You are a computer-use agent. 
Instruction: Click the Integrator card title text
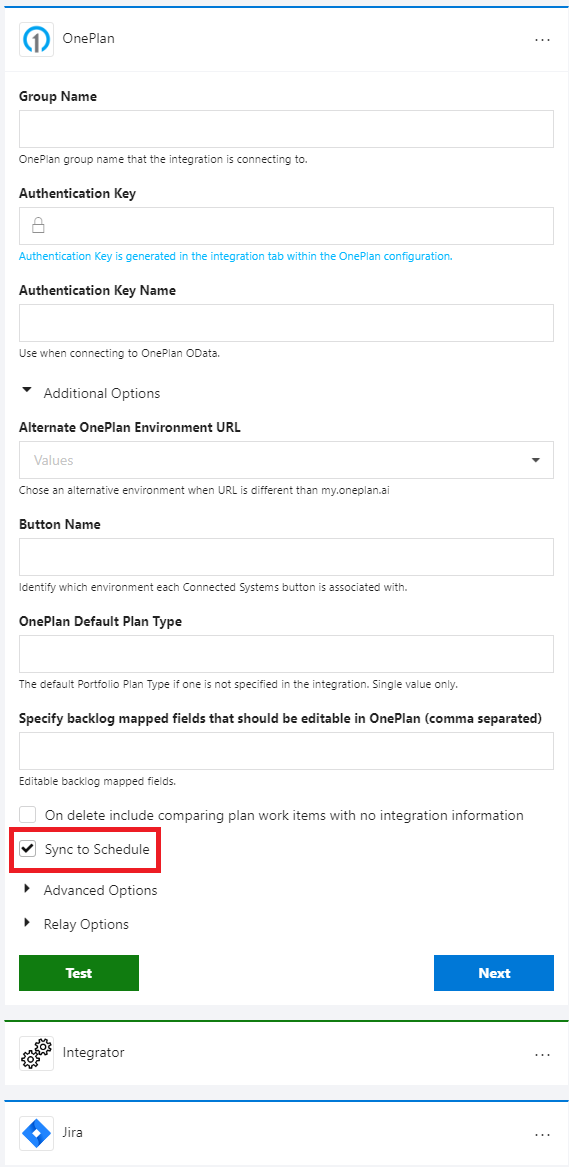pyautogui.click(x=93, y=1052)
